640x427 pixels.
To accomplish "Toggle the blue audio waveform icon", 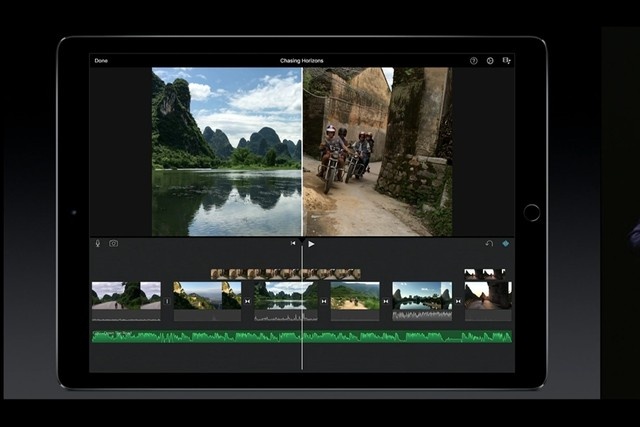I will (506, 244).
